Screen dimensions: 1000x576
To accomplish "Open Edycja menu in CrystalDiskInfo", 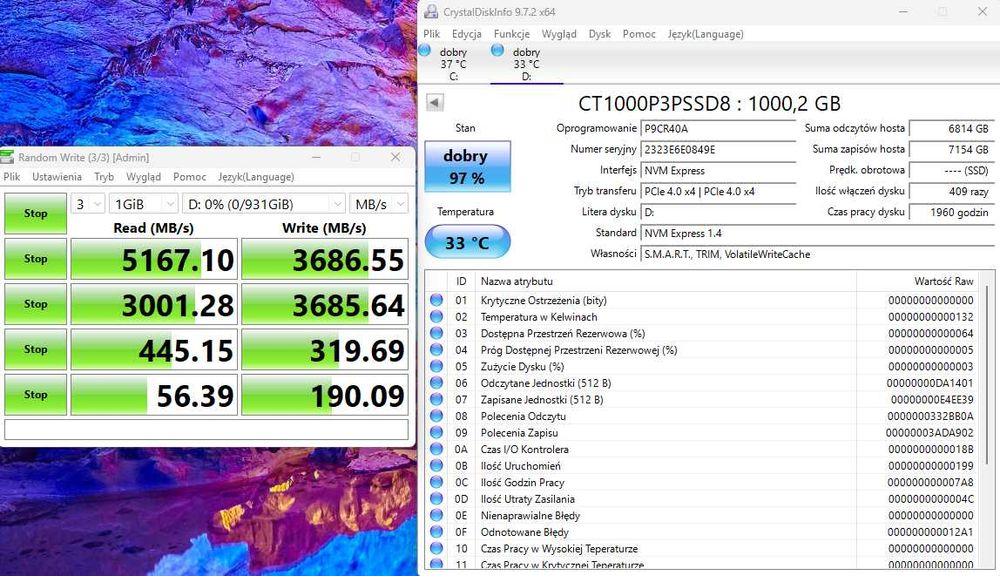I will point(466,34).
